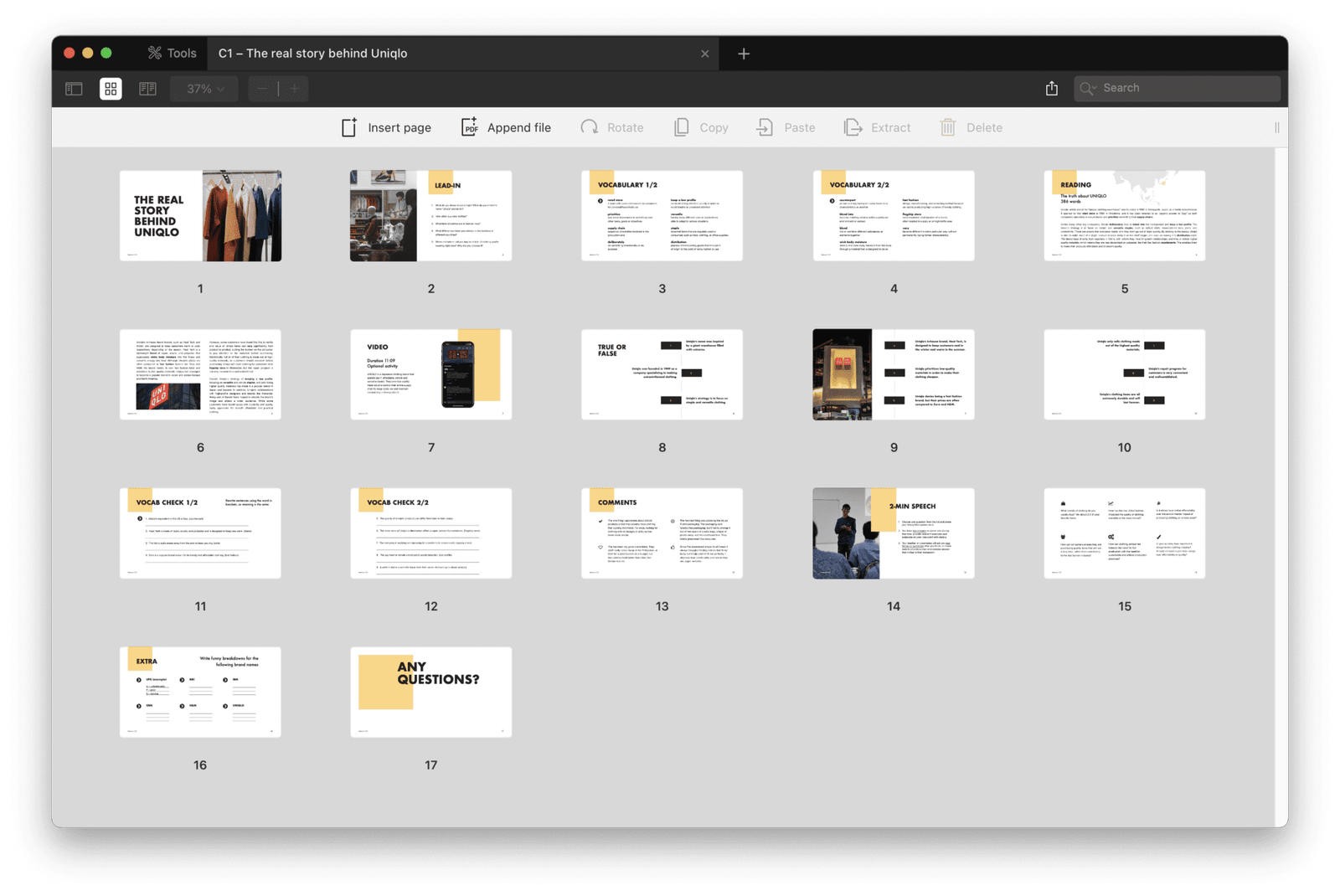Select page 8 True or False thumbnail
1340x896 pixels.
click(662, 374)
